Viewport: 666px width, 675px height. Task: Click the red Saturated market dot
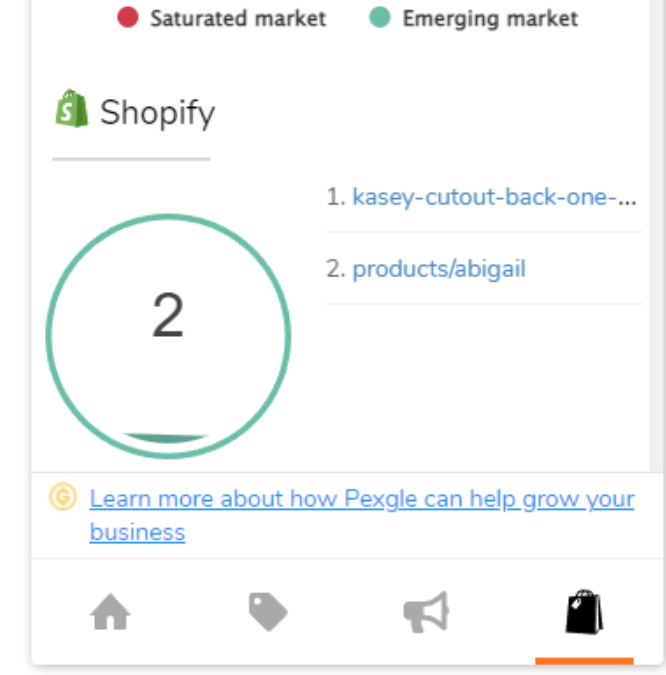[x=128, y=18]
